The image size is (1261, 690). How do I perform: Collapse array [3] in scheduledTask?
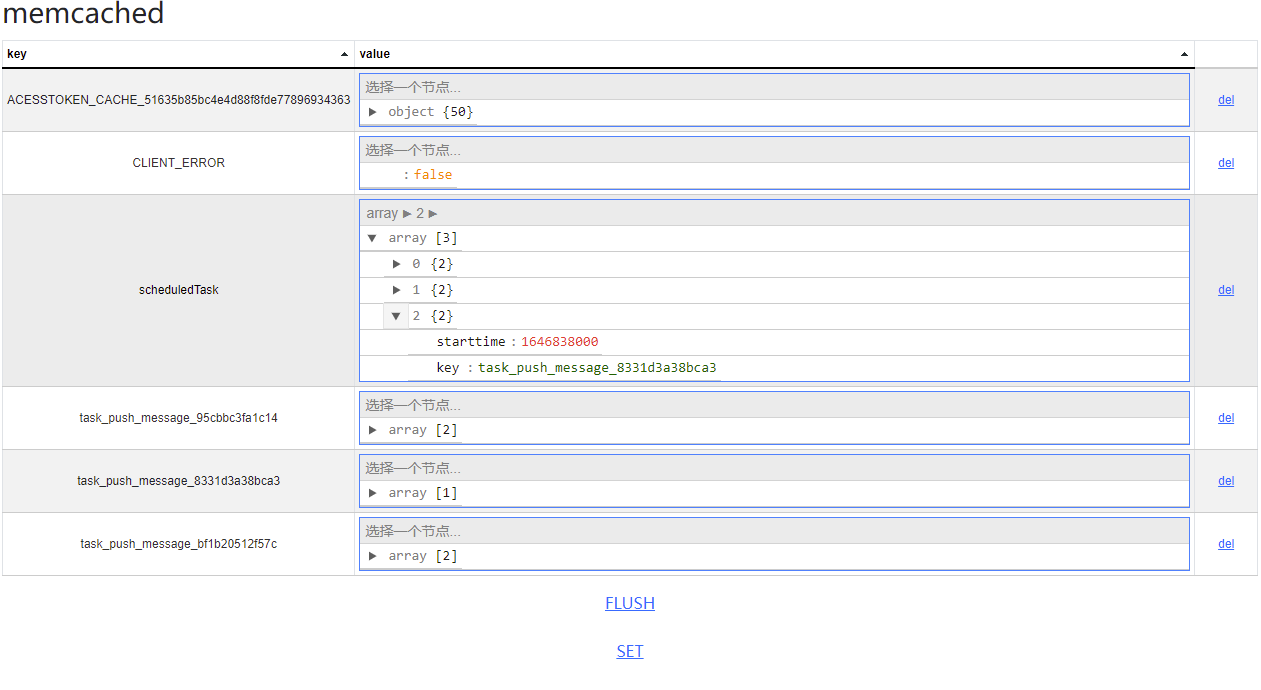373,238
